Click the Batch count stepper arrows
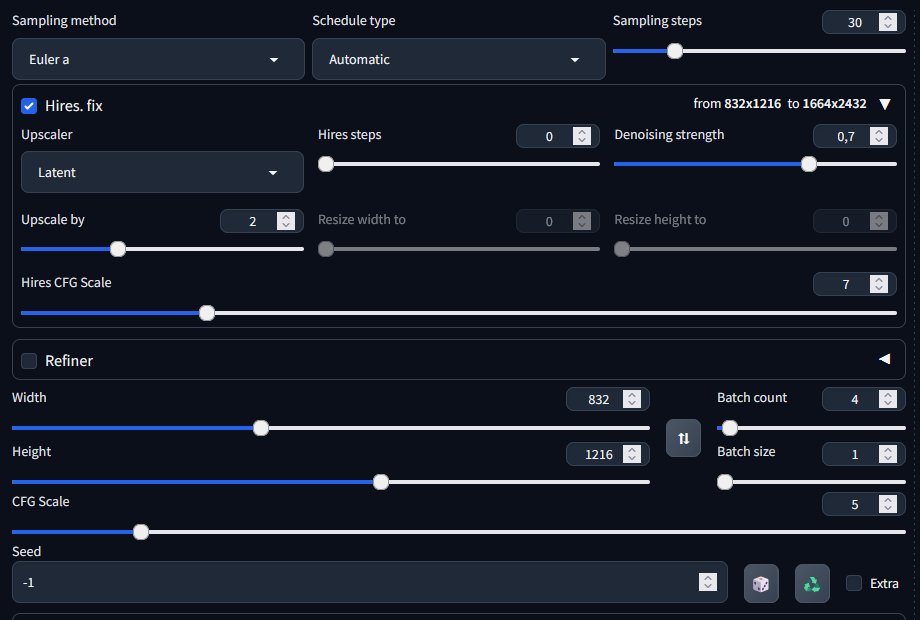Screen dimensions: 920x620 (x=886, y=399)
